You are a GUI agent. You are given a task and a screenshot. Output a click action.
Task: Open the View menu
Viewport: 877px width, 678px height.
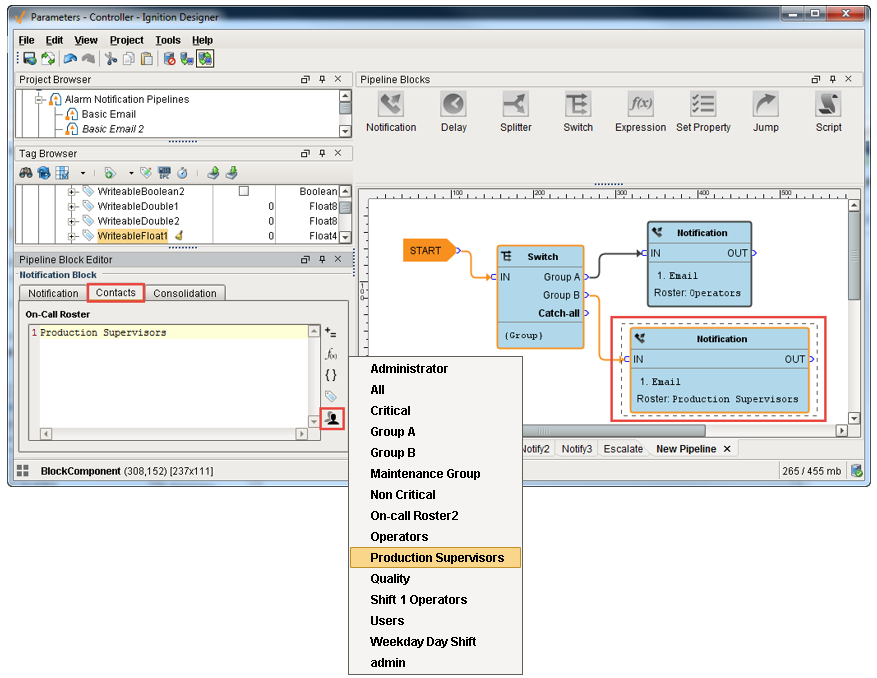(x=86, y=40)
